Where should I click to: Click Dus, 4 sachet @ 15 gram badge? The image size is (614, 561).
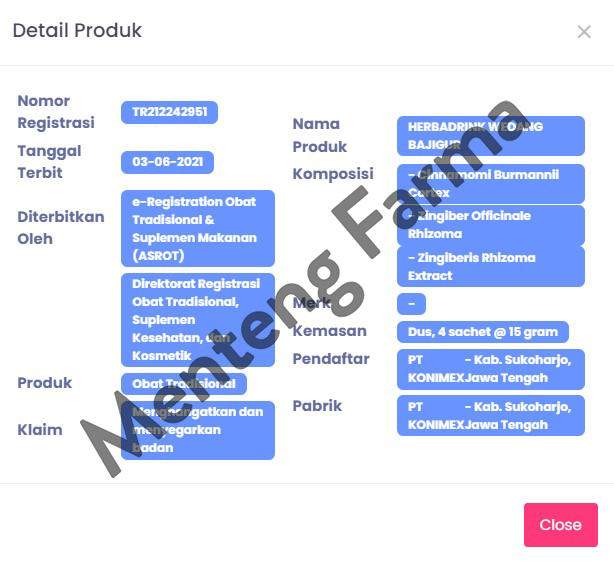483,331
